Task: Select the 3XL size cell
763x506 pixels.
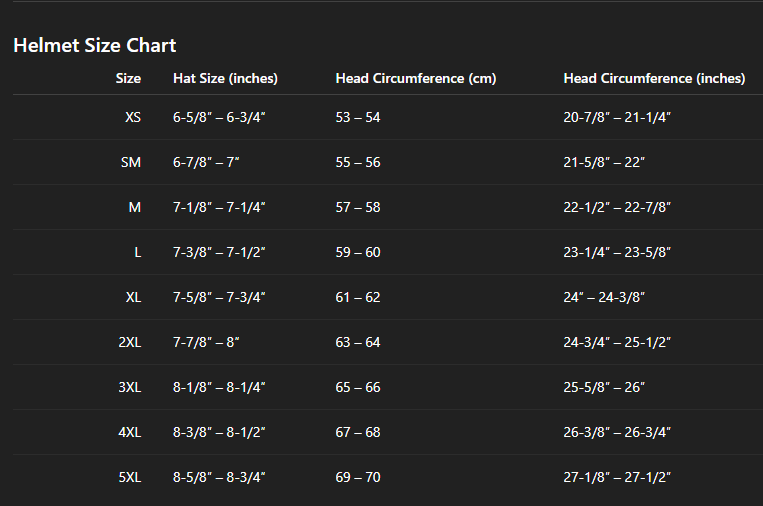Action: pyautogui.click(x=130, y=387)
